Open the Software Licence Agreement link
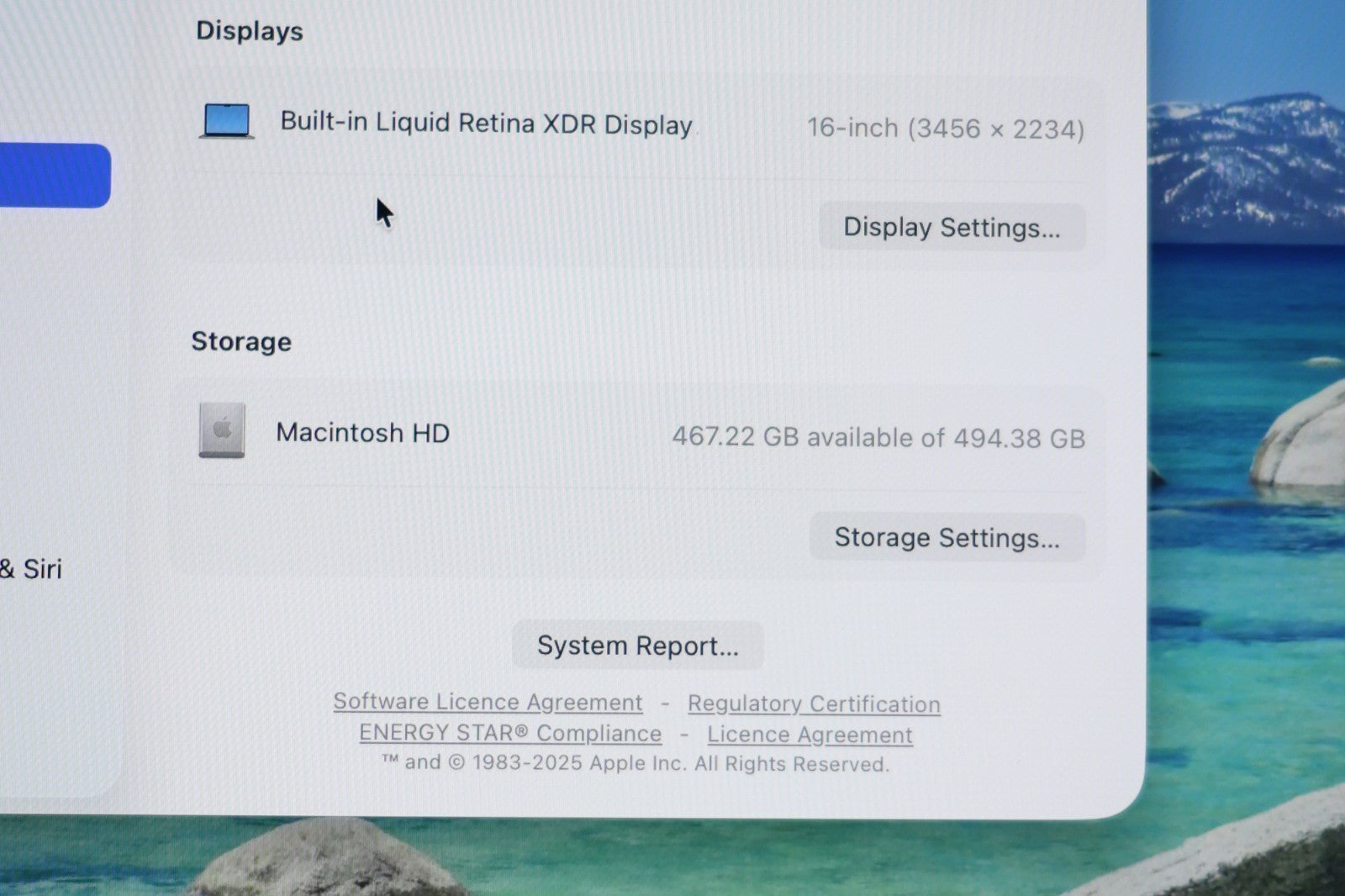This screenshot has height=896, width=1345. [488, 702]
